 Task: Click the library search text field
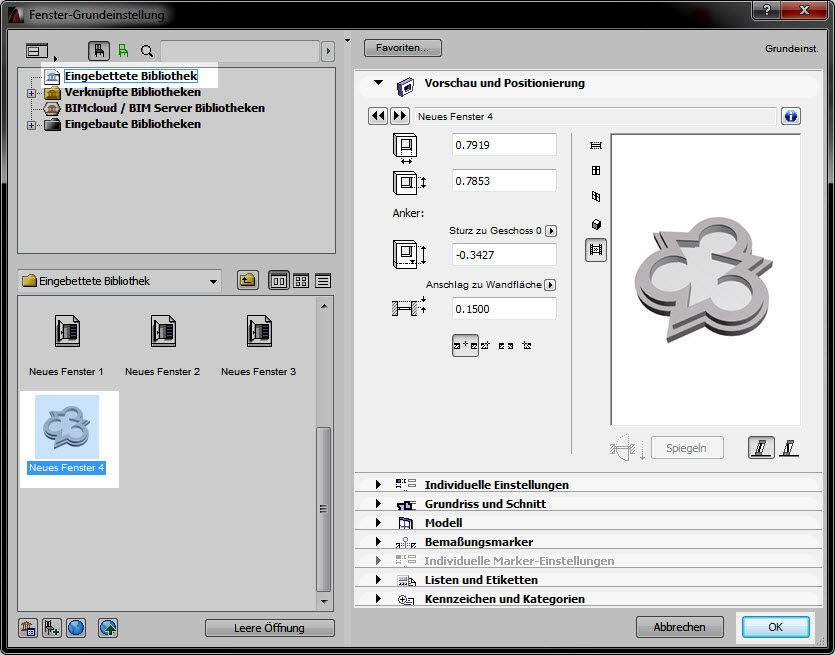coord(240,51)
